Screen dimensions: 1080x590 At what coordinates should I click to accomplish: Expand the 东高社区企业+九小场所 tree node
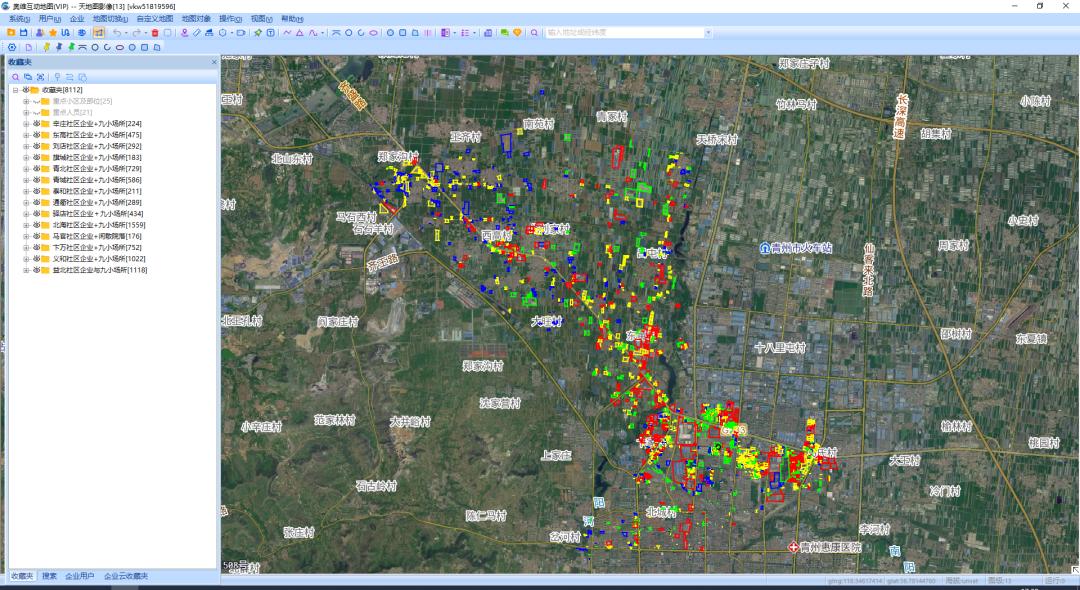click(x=26, y=135)
